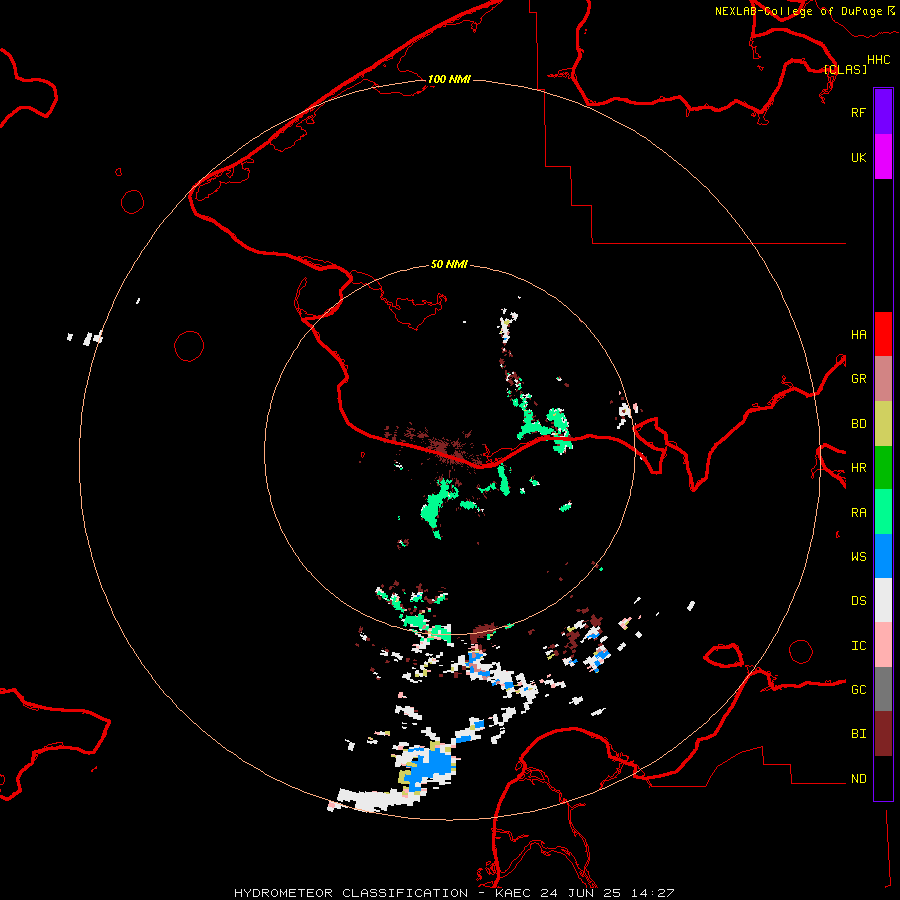Pick the dark green HR legend swatch
The width and height of the screenshot is (900, 900).
[883, 468]
